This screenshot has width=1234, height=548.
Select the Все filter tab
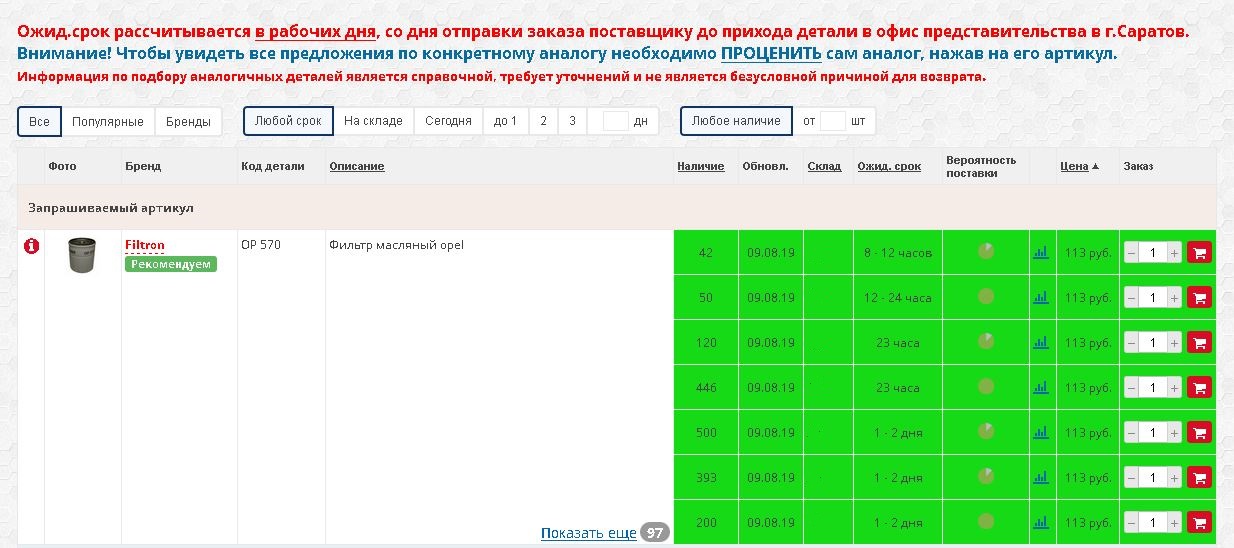[x=39, y=122]
